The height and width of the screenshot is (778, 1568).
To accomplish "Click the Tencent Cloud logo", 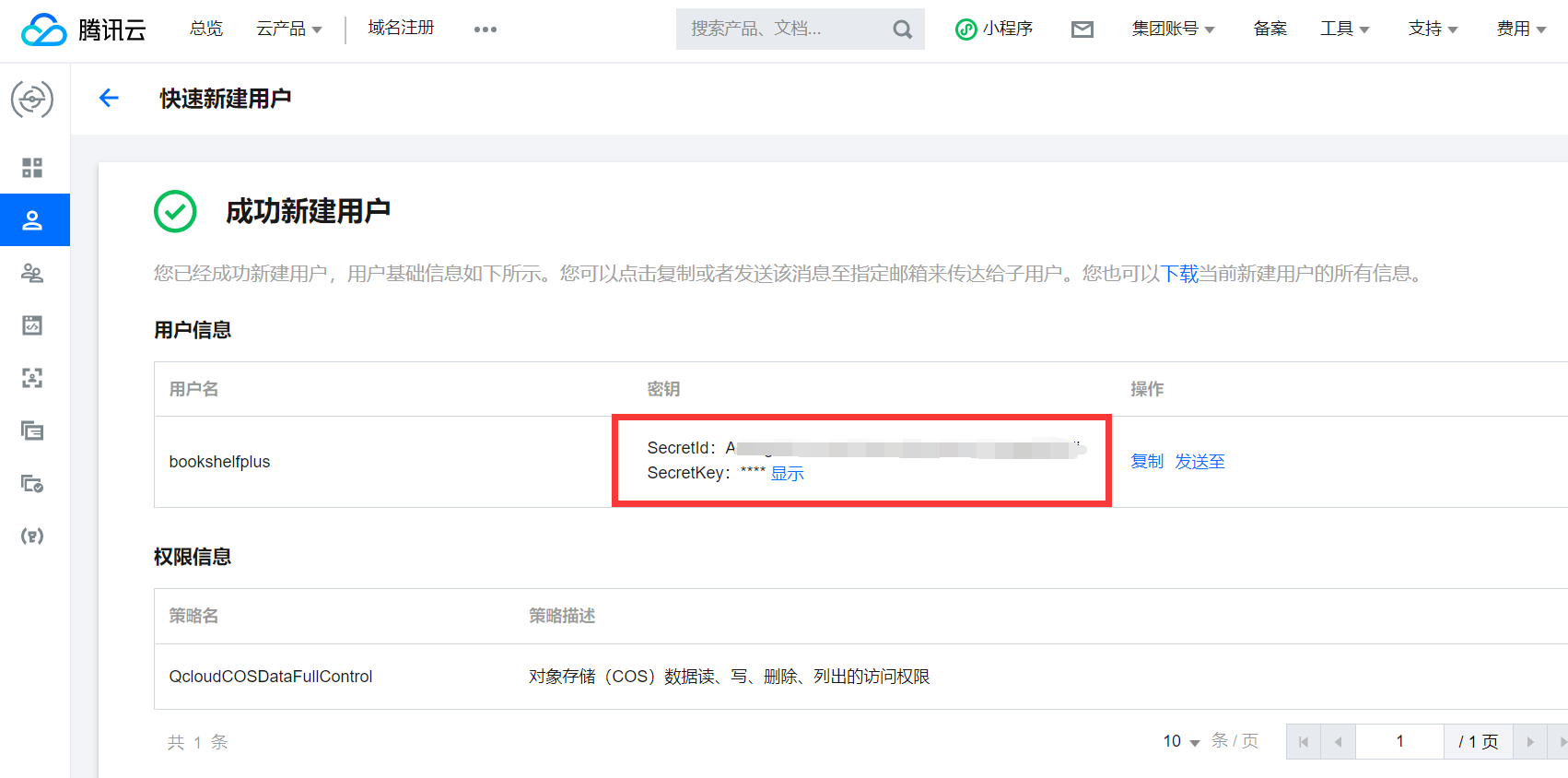I will point(83,29).
